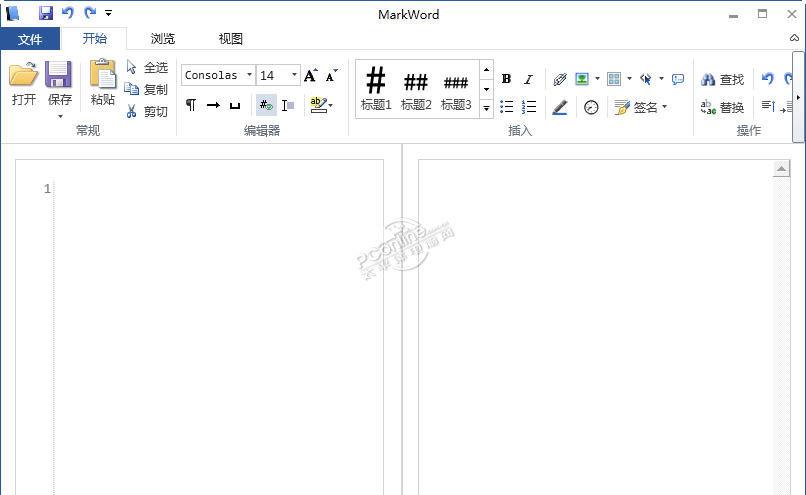806x495 pixels.
Task: Click the ribbon undo arrow in 操作 group
Action: pyautogui.click(x=768, y=79)
